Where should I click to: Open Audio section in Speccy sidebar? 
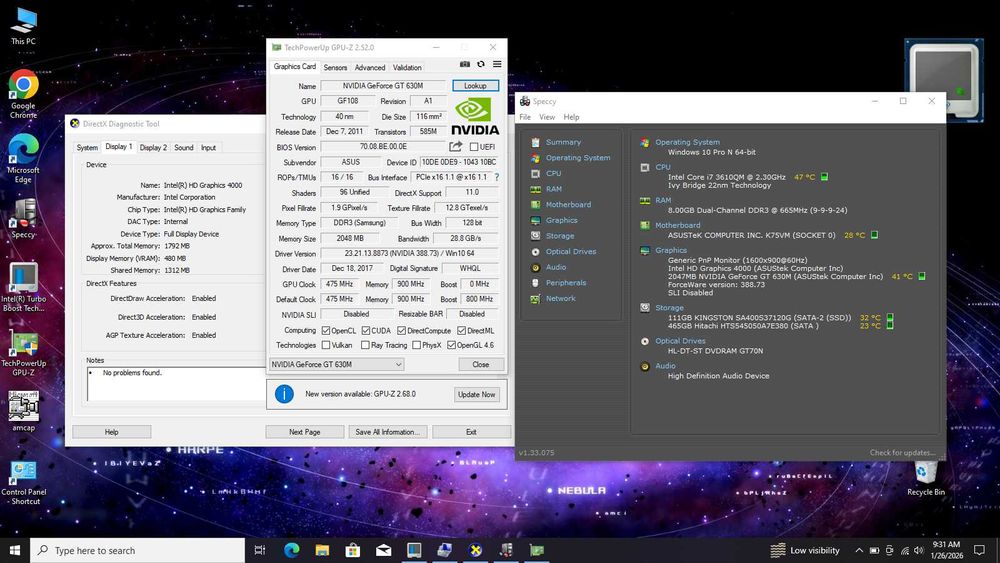coord(555,267)
